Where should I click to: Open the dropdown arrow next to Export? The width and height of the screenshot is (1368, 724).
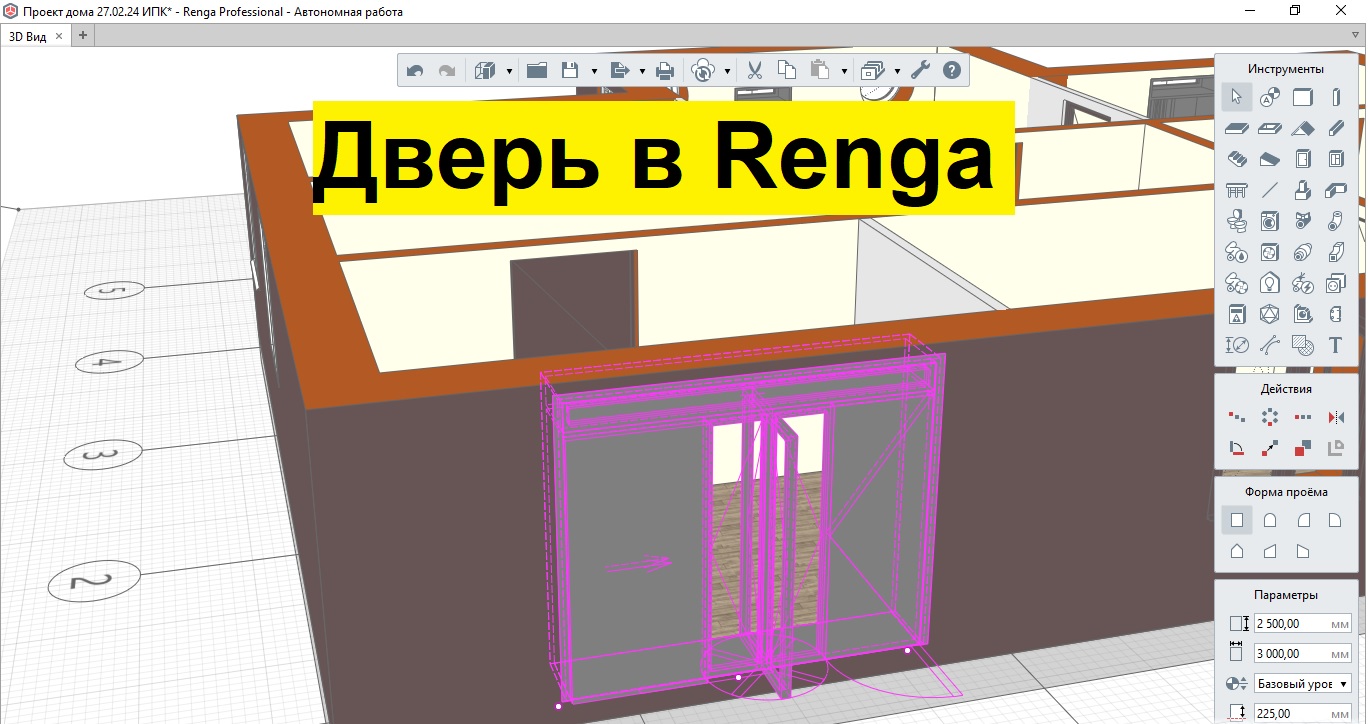pyautogui.click(x=642, y=72)
